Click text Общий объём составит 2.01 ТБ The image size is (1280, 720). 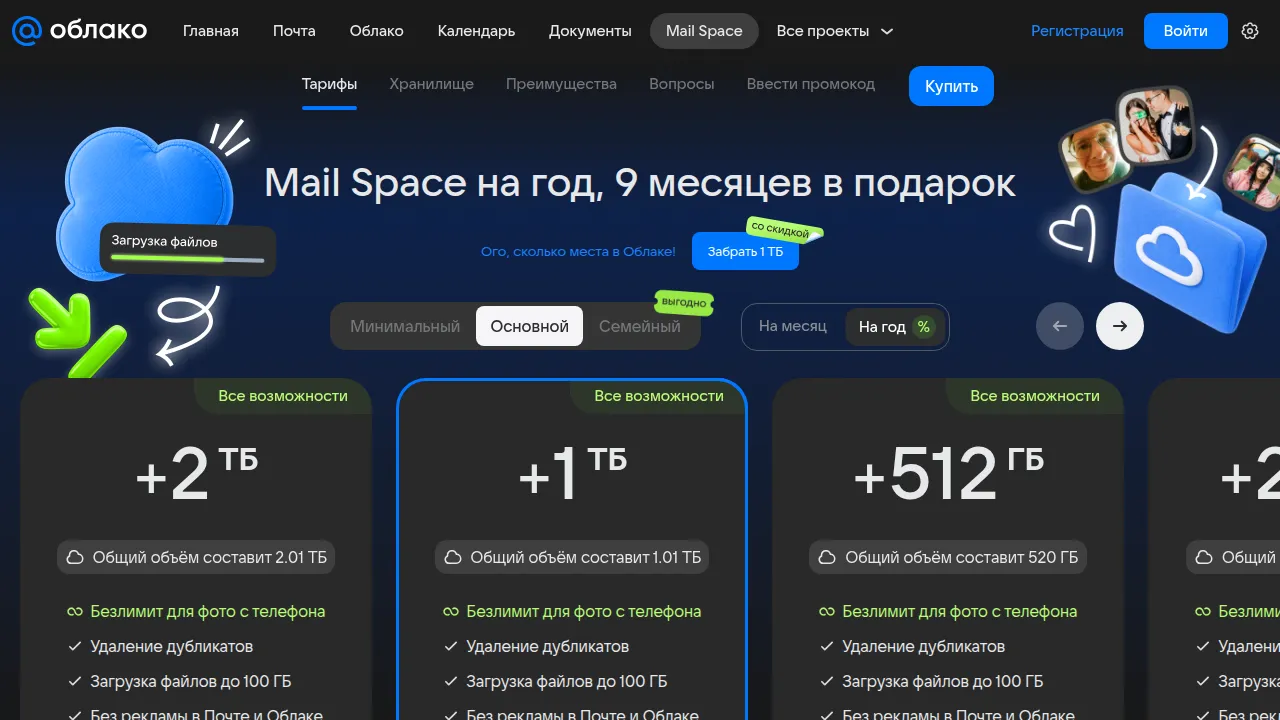click(210, 558)
